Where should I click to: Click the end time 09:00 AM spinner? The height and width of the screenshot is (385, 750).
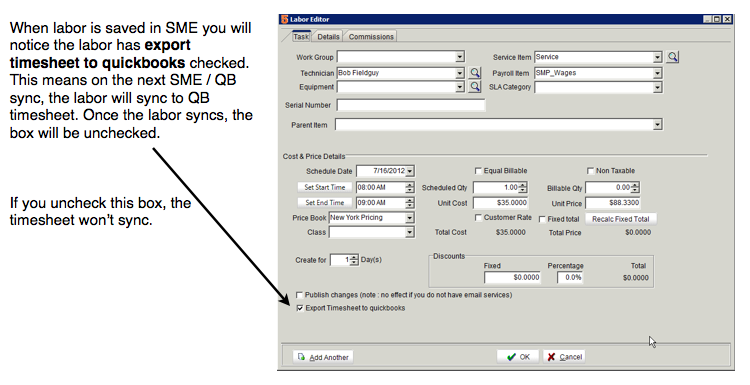click(409, 203)
